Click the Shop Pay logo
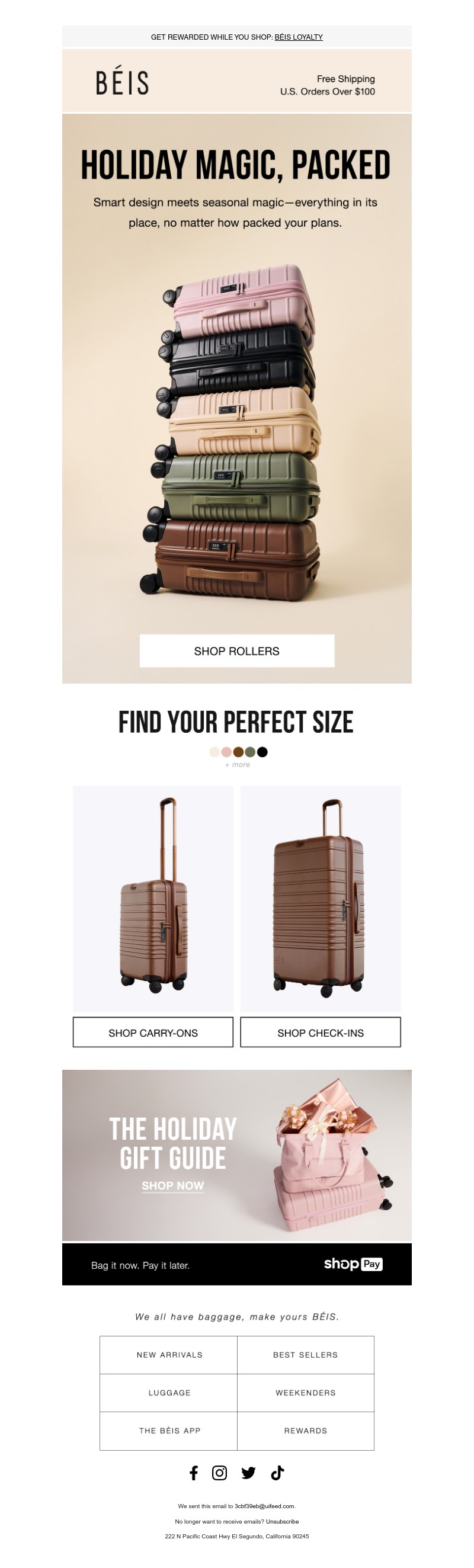474x1568 pixels. coord(353,1264)
